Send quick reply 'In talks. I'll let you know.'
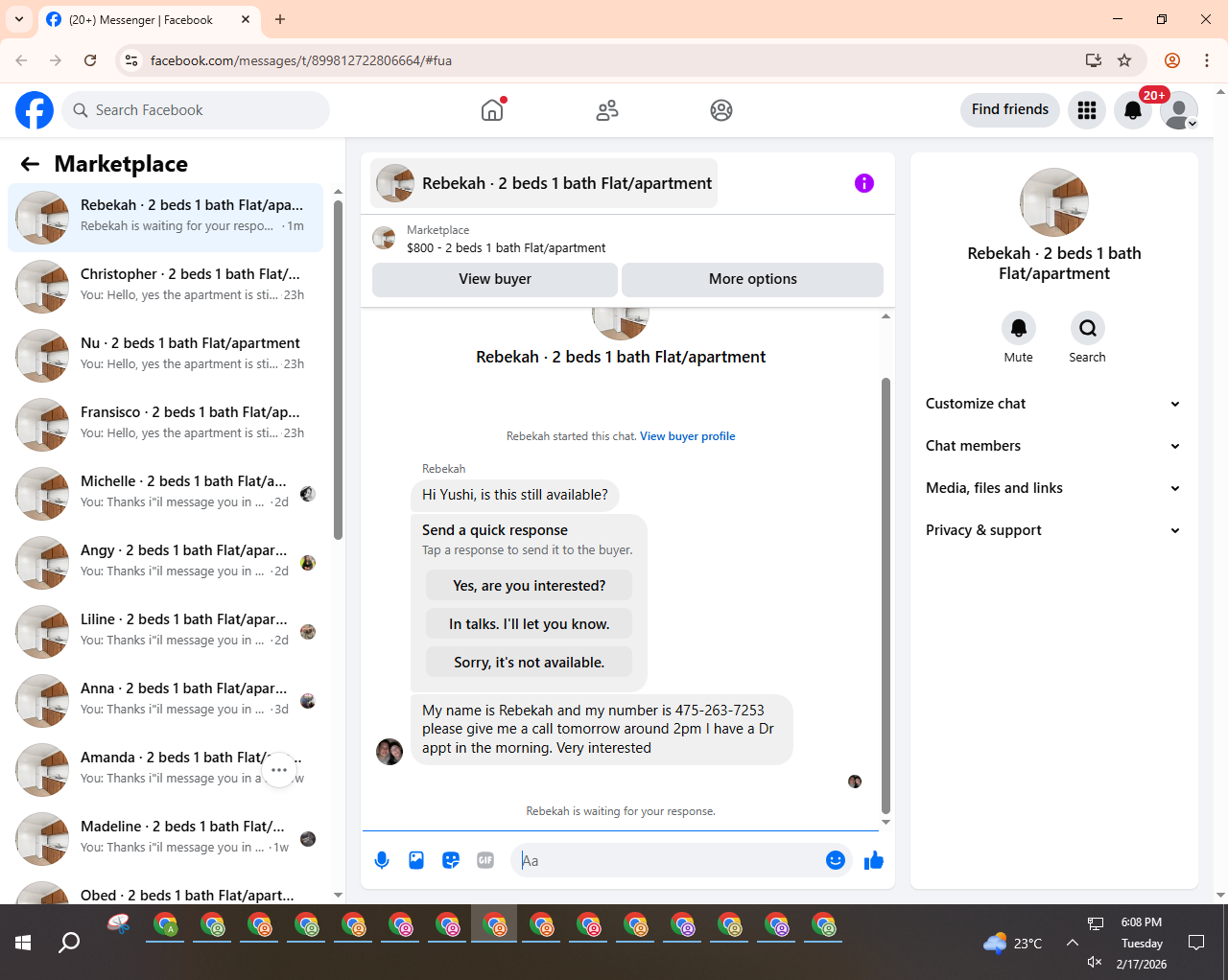This screenshot has width=1228, height=980. 529,624
